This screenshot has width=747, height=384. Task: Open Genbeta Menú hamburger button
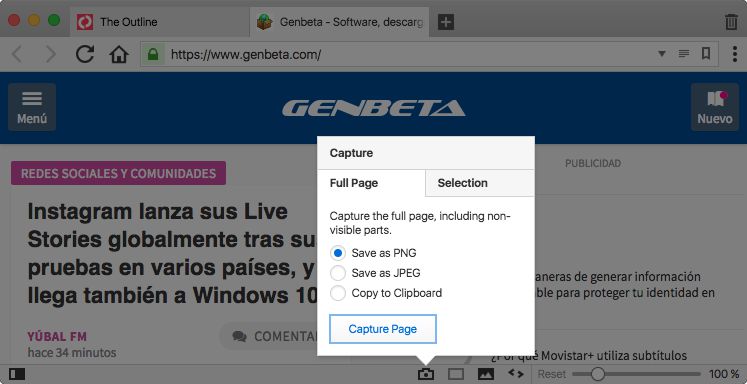click(x=32, y=107)
